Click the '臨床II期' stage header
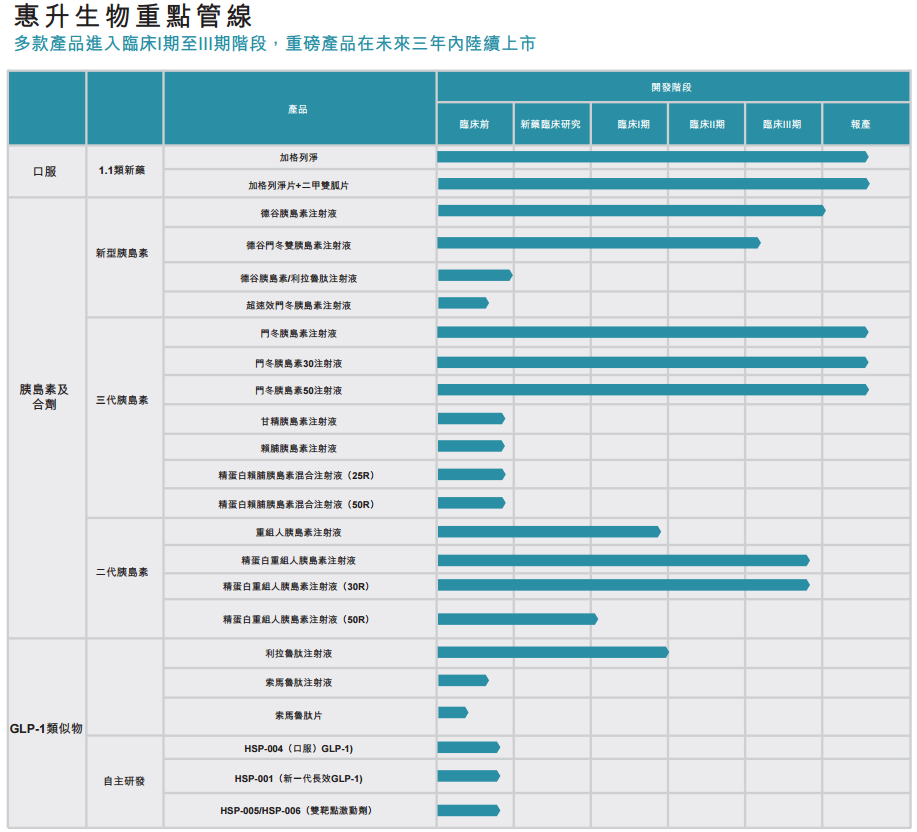 pyautogui.click(x=707, y=124)
